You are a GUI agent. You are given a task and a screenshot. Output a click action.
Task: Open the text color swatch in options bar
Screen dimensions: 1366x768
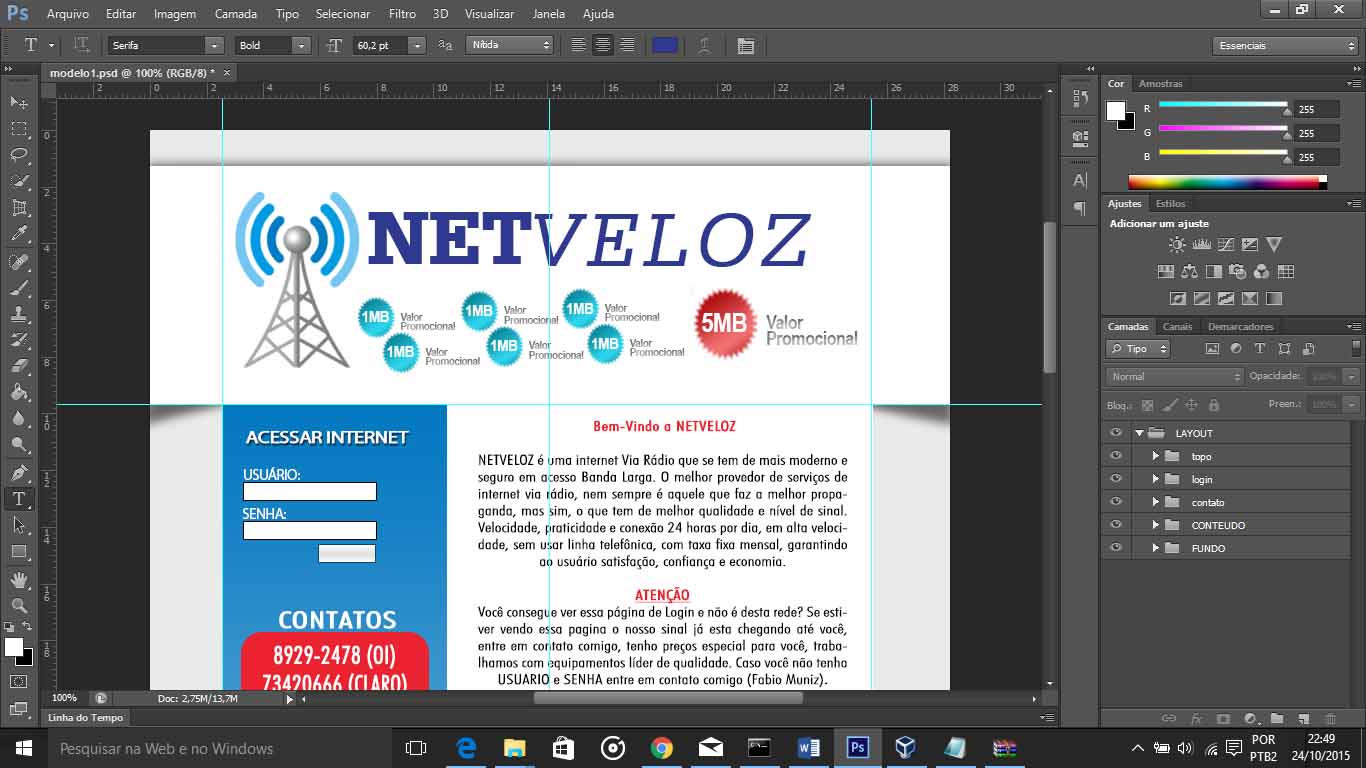pos(664,45)
